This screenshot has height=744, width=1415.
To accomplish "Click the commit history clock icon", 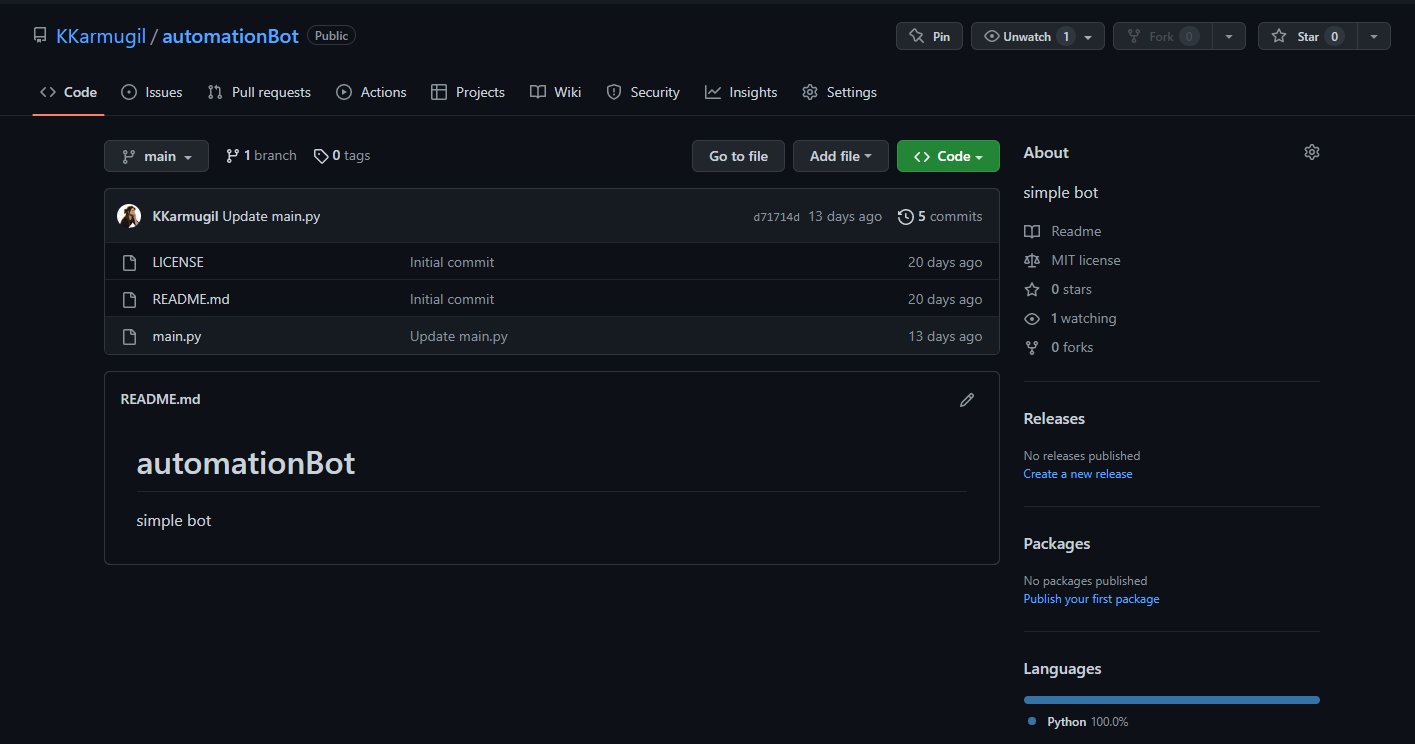I will click(x=906, y=216).
